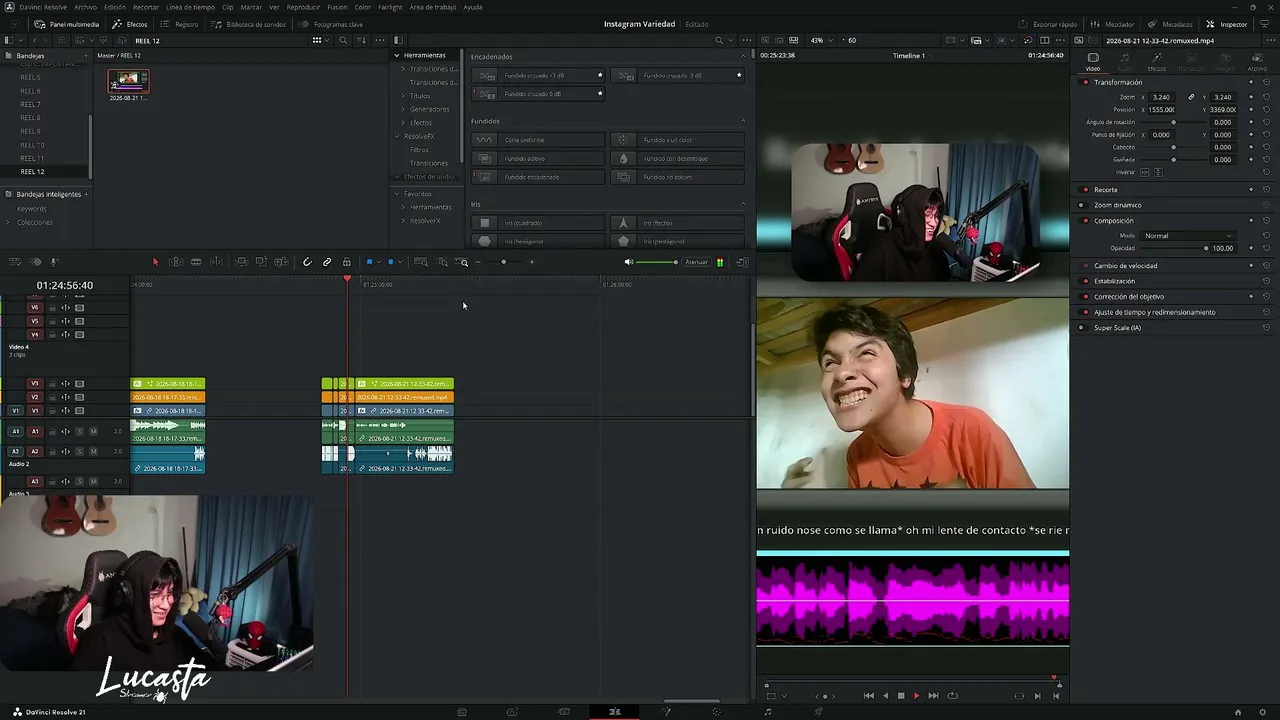Disable the Transformación section toggle
1280x720 pixels.
pos(1086,82)
